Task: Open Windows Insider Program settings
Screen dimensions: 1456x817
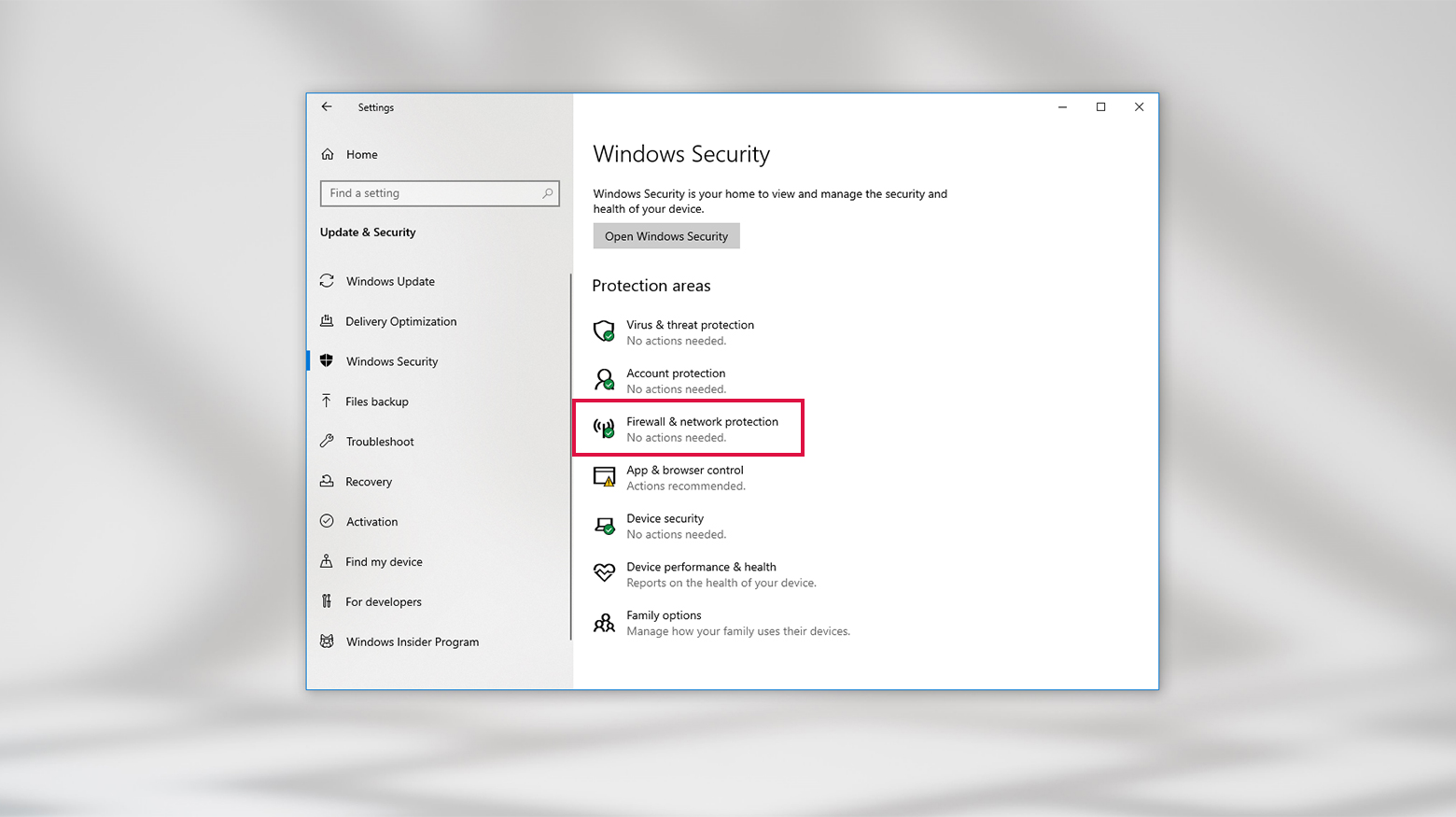Action: (x=413, y=641)
